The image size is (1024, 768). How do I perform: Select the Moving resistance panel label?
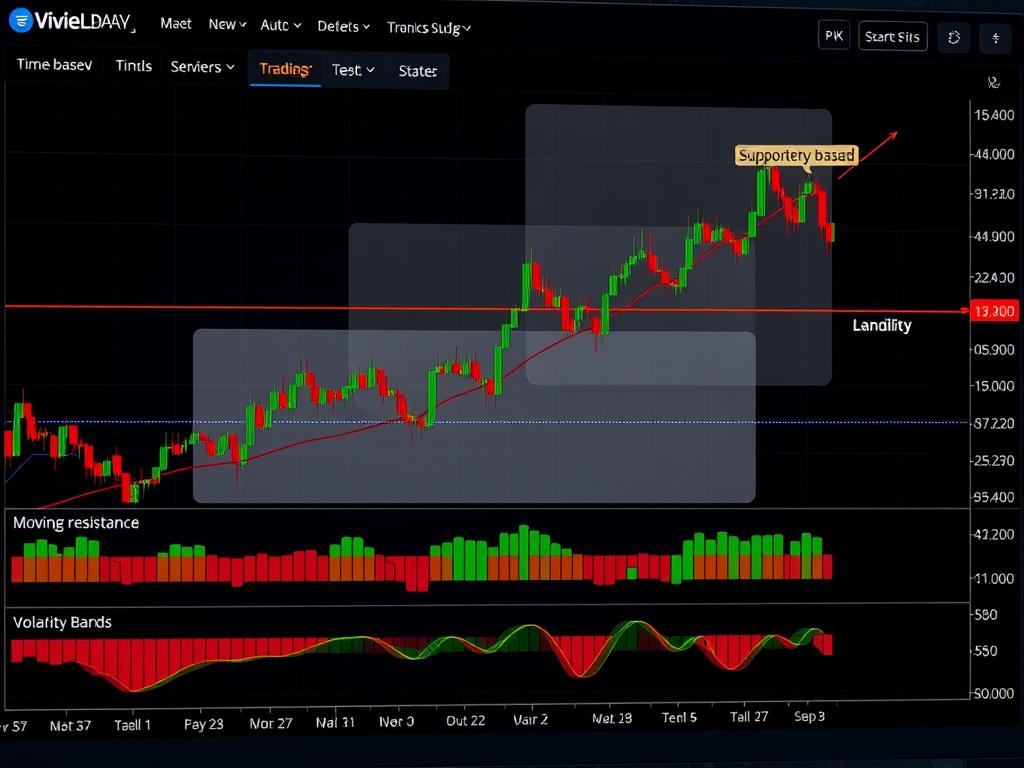(76, 523)
